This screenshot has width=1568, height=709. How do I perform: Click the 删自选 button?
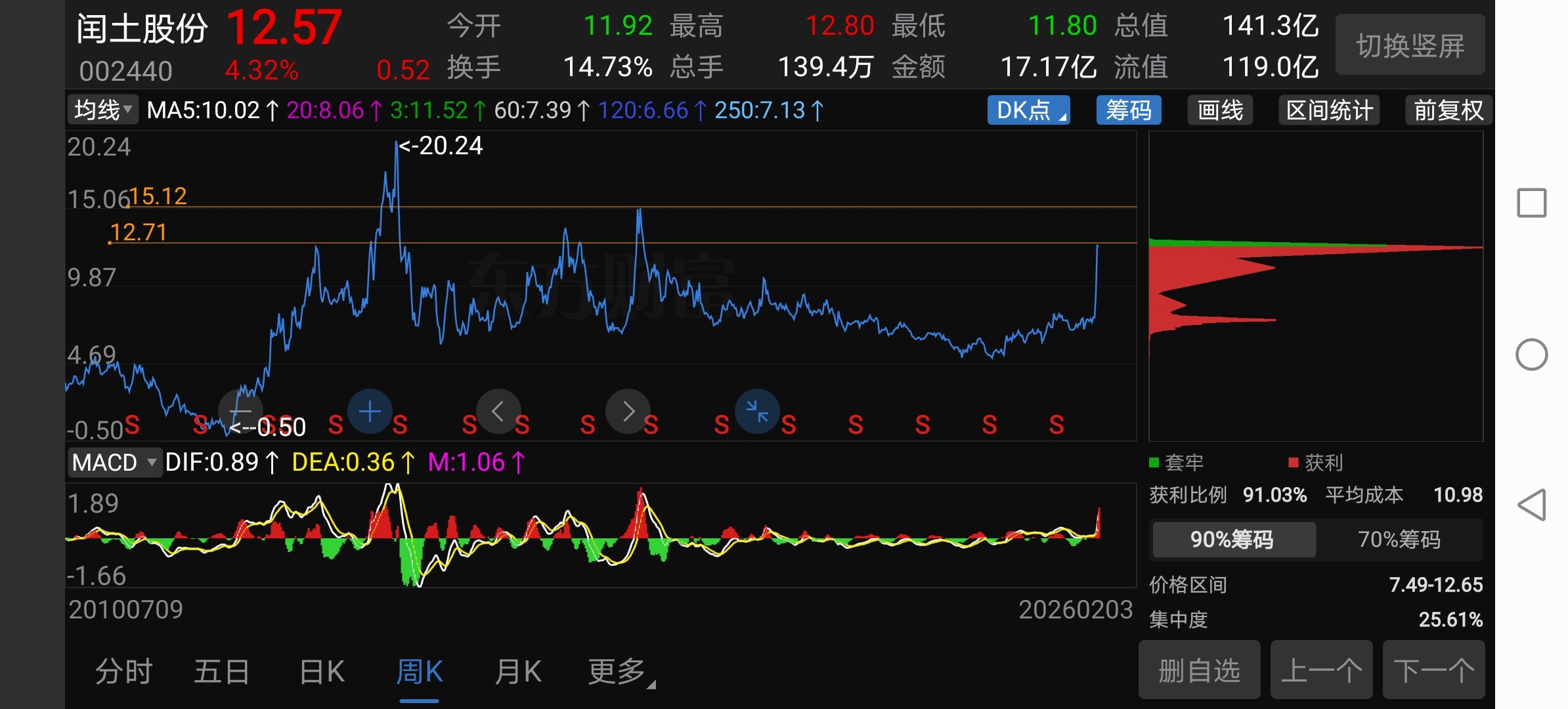1199,670
